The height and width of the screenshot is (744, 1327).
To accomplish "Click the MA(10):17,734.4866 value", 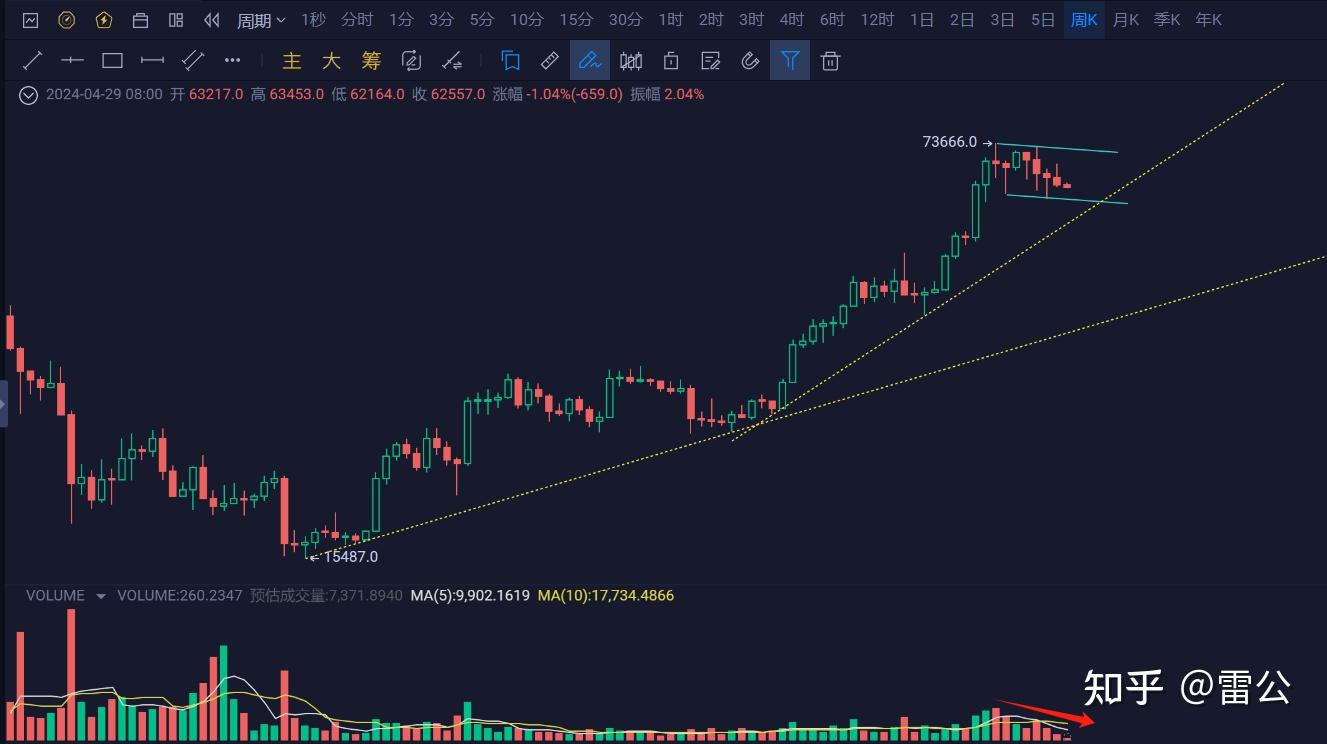I will (606, 596).
